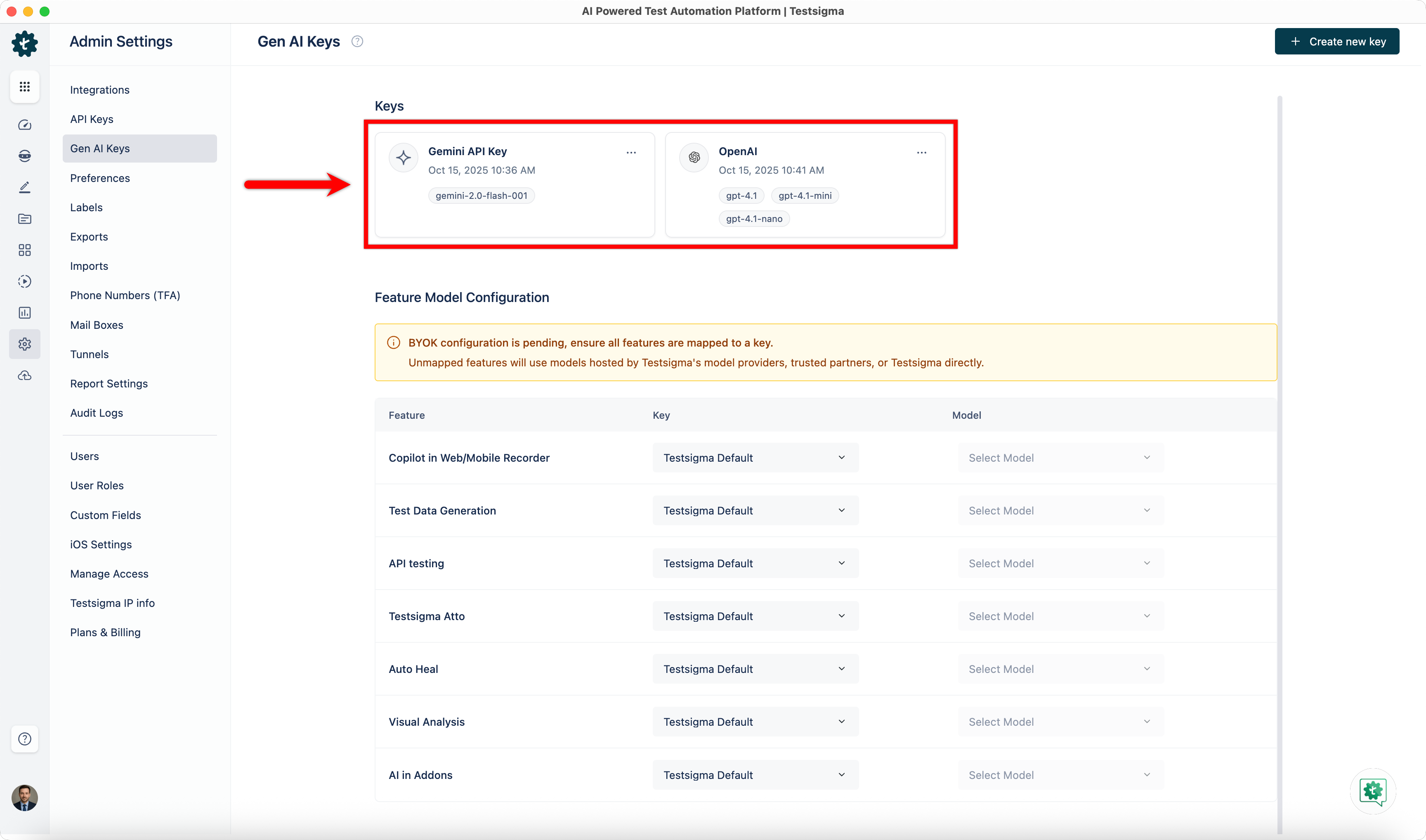
Task: Open OpenAI key three-dot menu
Action: 921,153
